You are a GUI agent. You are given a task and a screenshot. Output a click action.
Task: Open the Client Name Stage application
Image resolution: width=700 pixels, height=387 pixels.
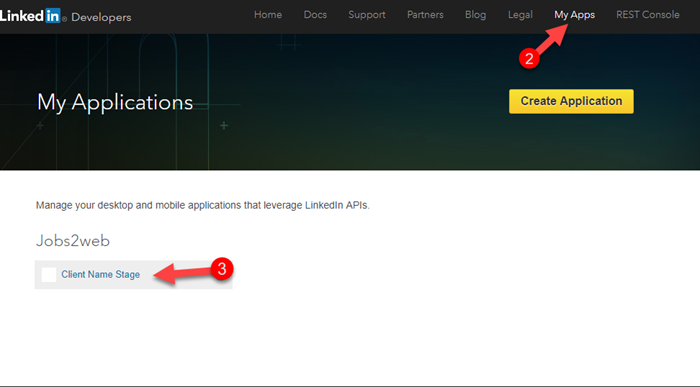(100, 275)
